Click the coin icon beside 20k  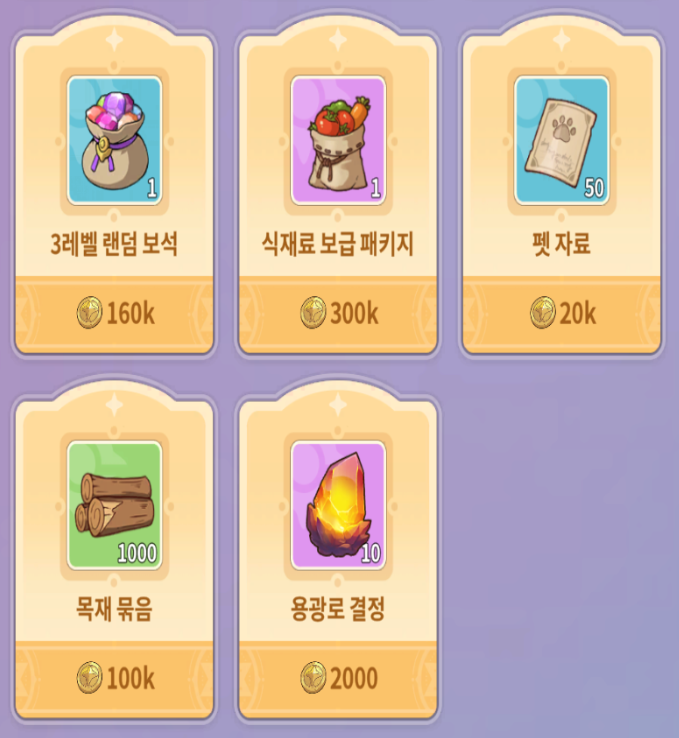pyautogui.click(x=543, y=313)
